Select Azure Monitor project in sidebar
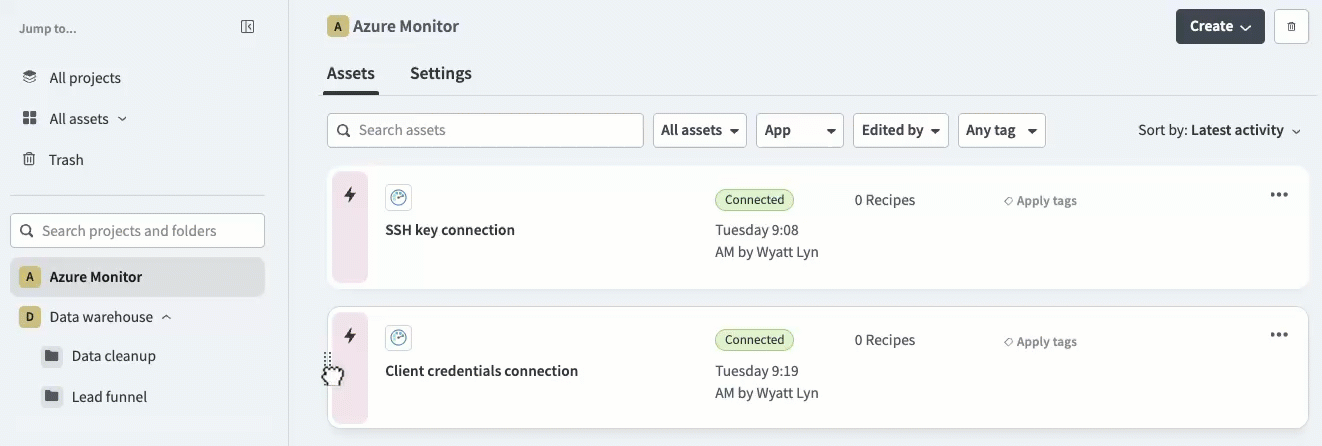The width and height of the screenshot is (1322, 446). pyautogui.click(x=138, y=277)
